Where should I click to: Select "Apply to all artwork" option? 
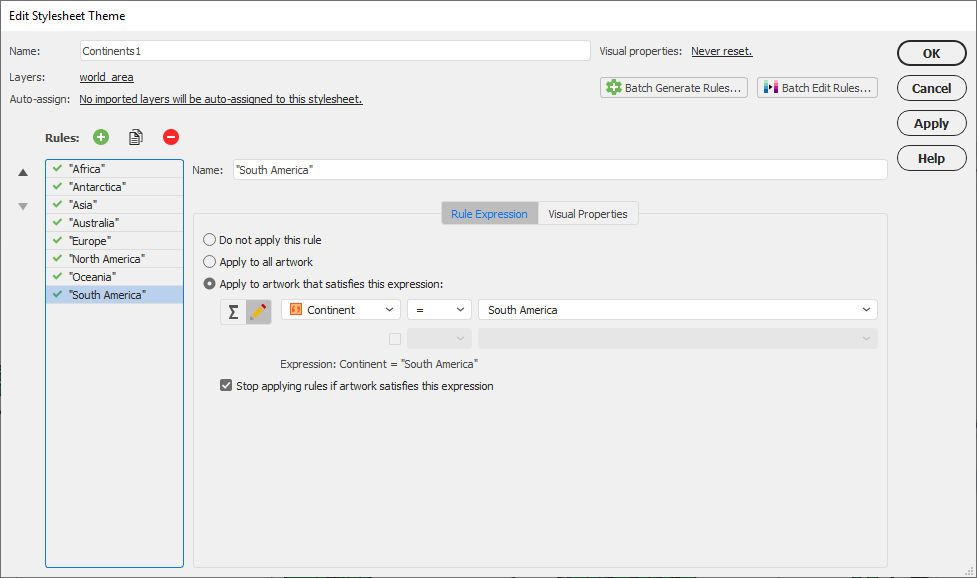pyautogui.click(x=209, y=262)
